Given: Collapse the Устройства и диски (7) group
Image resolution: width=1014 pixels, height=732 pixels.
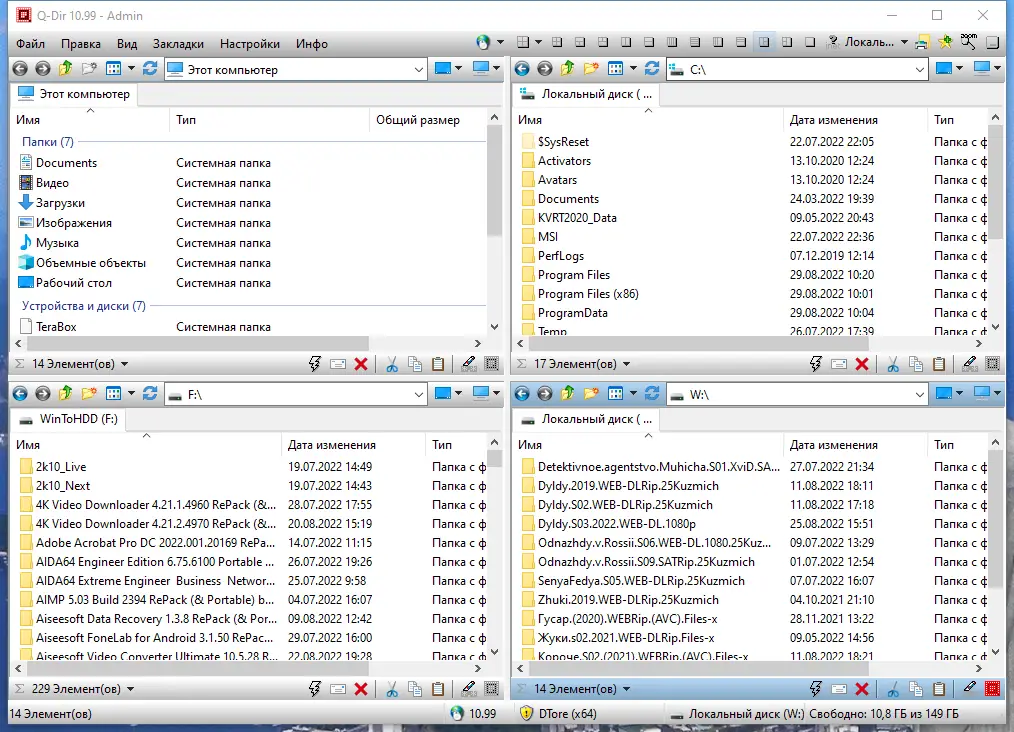Looking at the screenshot, I should click(x=83, y=306).
